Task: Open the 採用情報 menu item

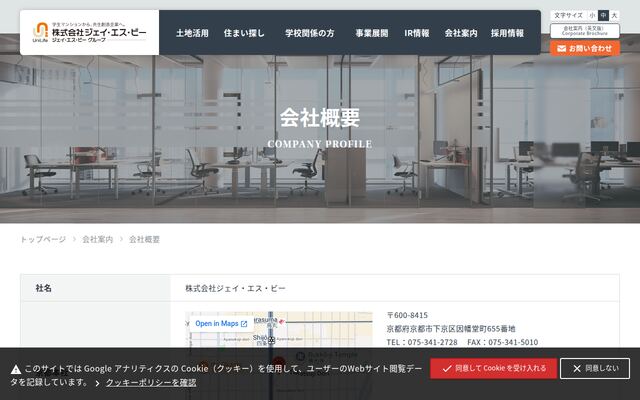Action: (x=507, y=33)
